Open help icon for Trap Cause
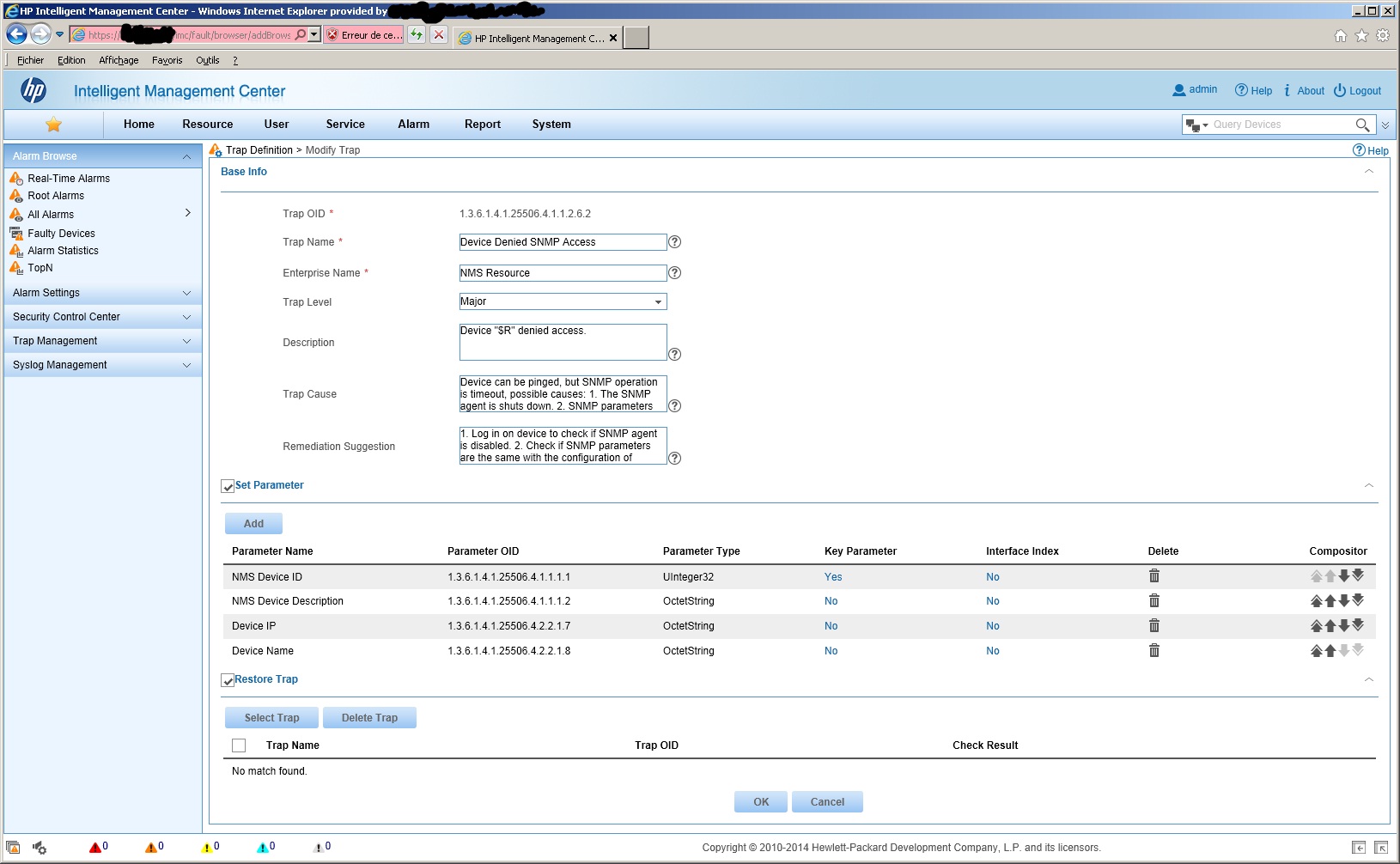Viewport: 1400px width, 864px height. [675, 406]
